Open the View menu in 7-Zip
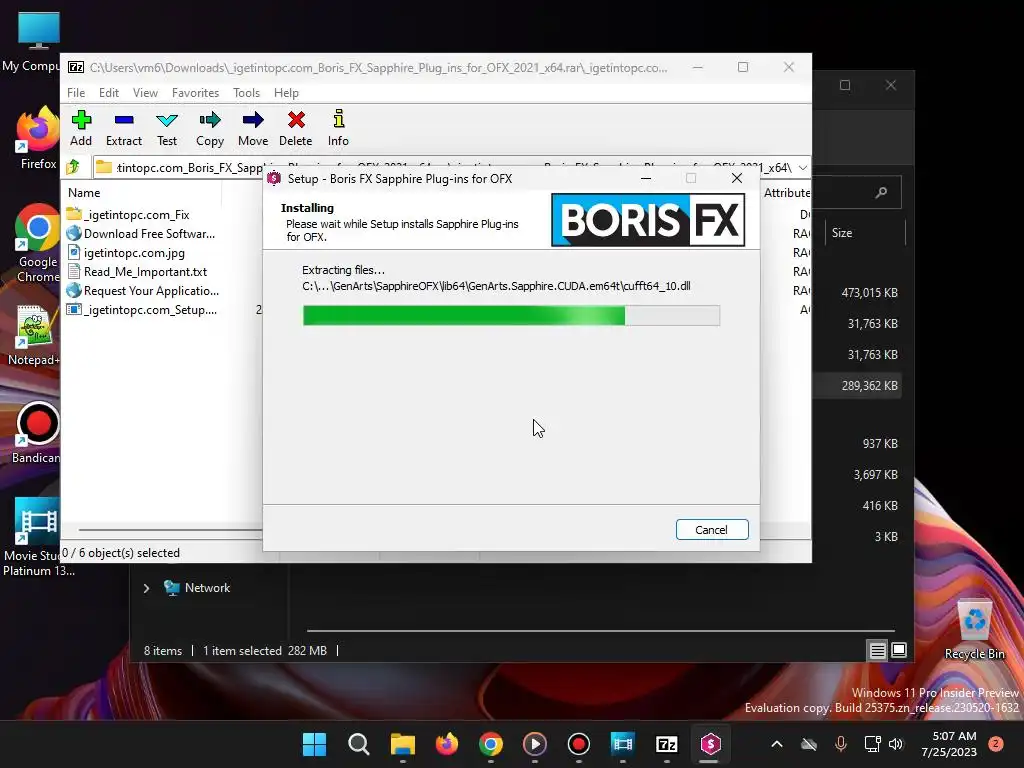The height and width of the screenshot is (768, 1024). tap(145, 93)
